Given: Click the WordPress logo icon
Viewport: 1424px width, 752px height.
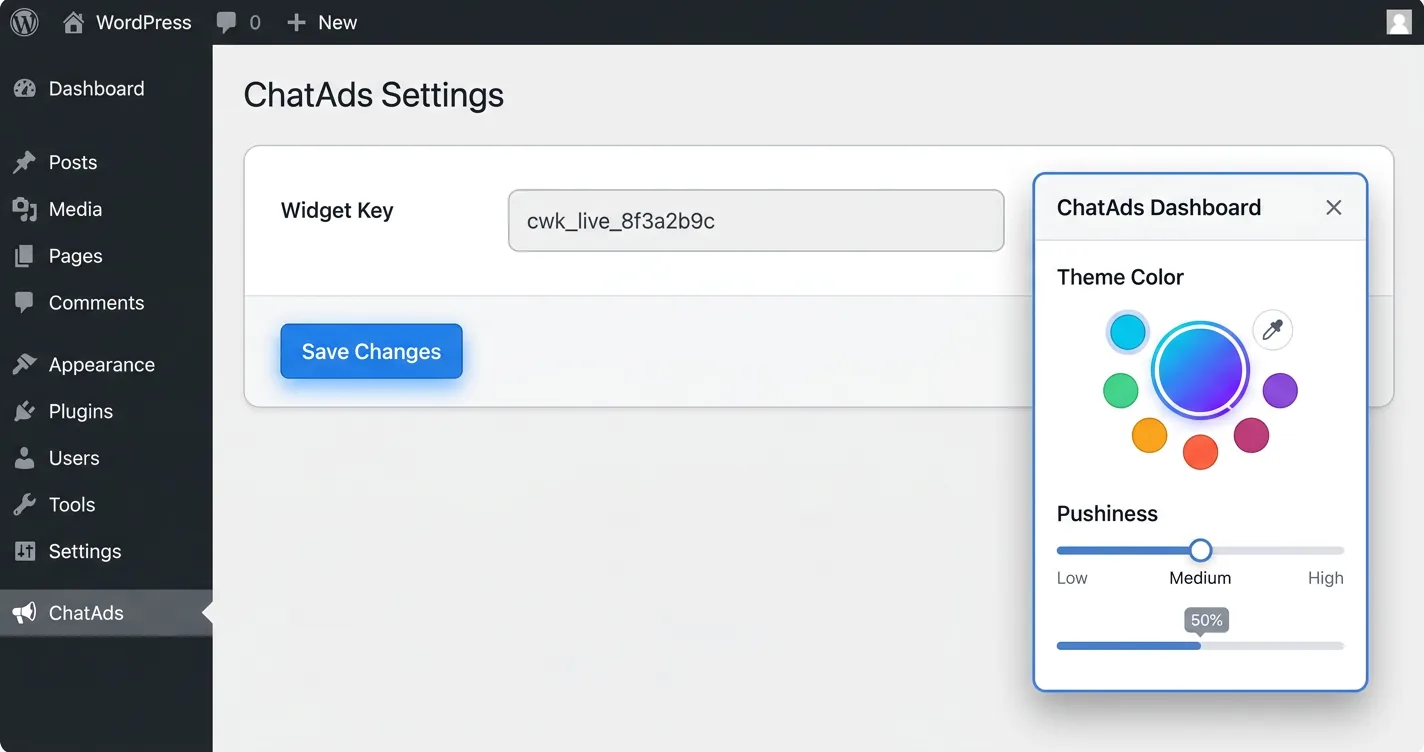Looking at the screenshot, I should pyautogui.click(x=24, y=22).
